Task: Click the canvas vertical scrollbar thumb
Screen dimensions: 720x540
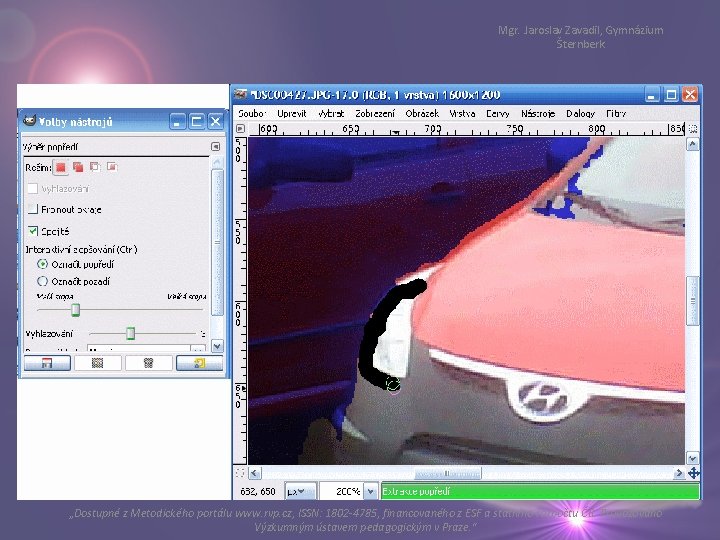Action: (692, 301)
